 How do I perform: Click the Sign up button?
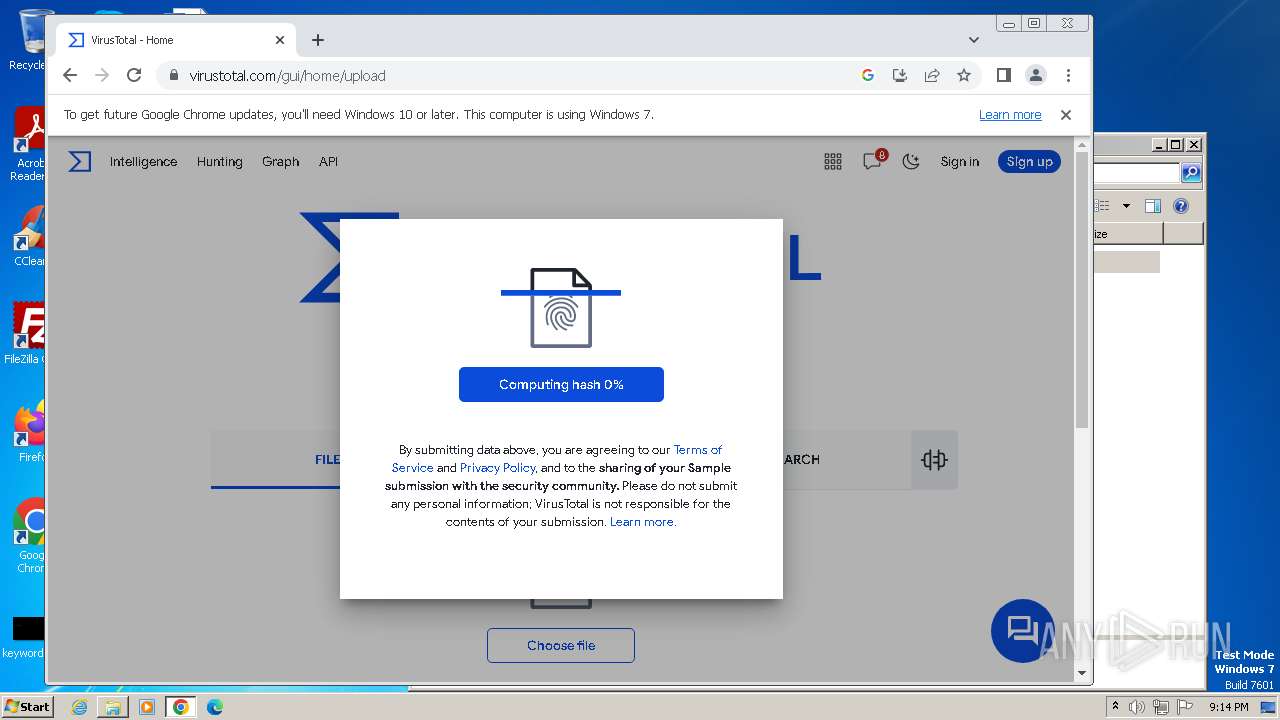click(x=1029, y=161)
